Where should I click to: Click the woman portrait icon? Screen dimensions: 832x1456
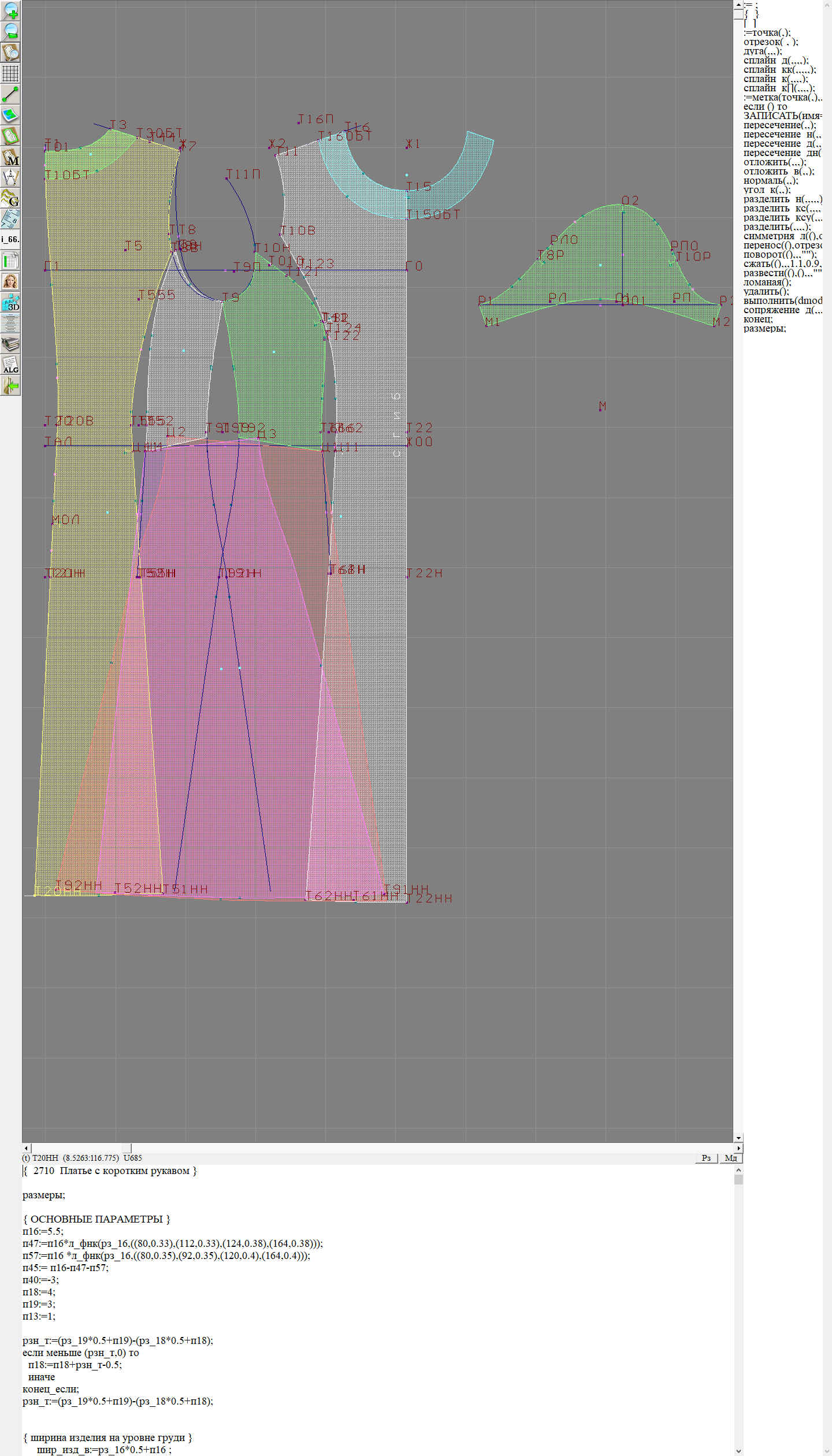10,281
